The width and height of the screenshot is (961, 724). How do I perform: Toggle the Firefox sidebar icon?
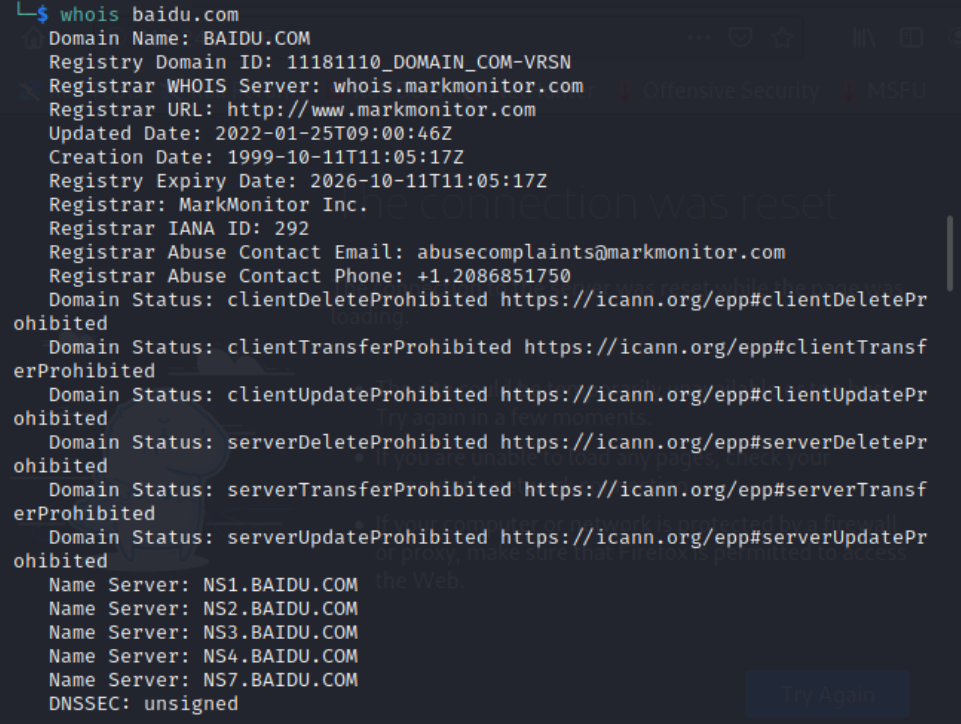[x=910, y=38]
